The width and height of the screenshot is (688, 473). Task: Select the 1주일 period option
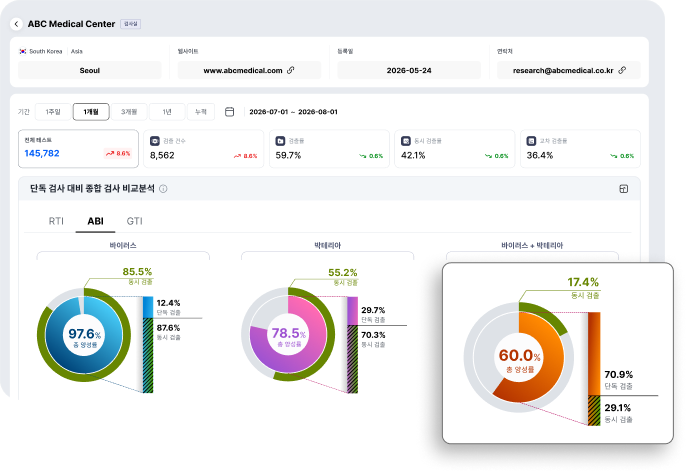pos(53,112)
